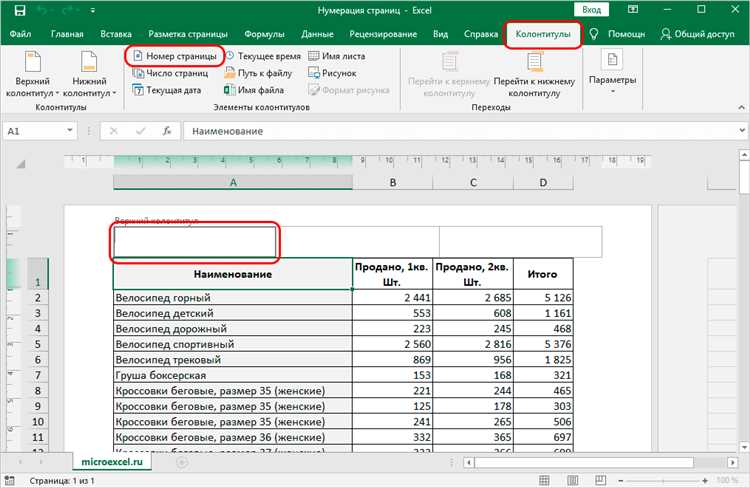Click the Вход sign-in button

[591, 10]
